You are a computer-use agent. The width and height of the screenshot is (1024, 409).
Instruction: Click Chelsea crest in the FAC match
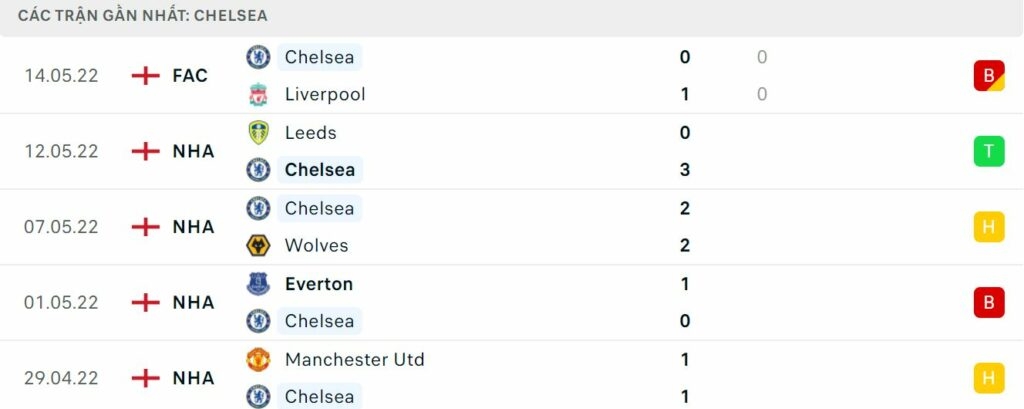258,57
